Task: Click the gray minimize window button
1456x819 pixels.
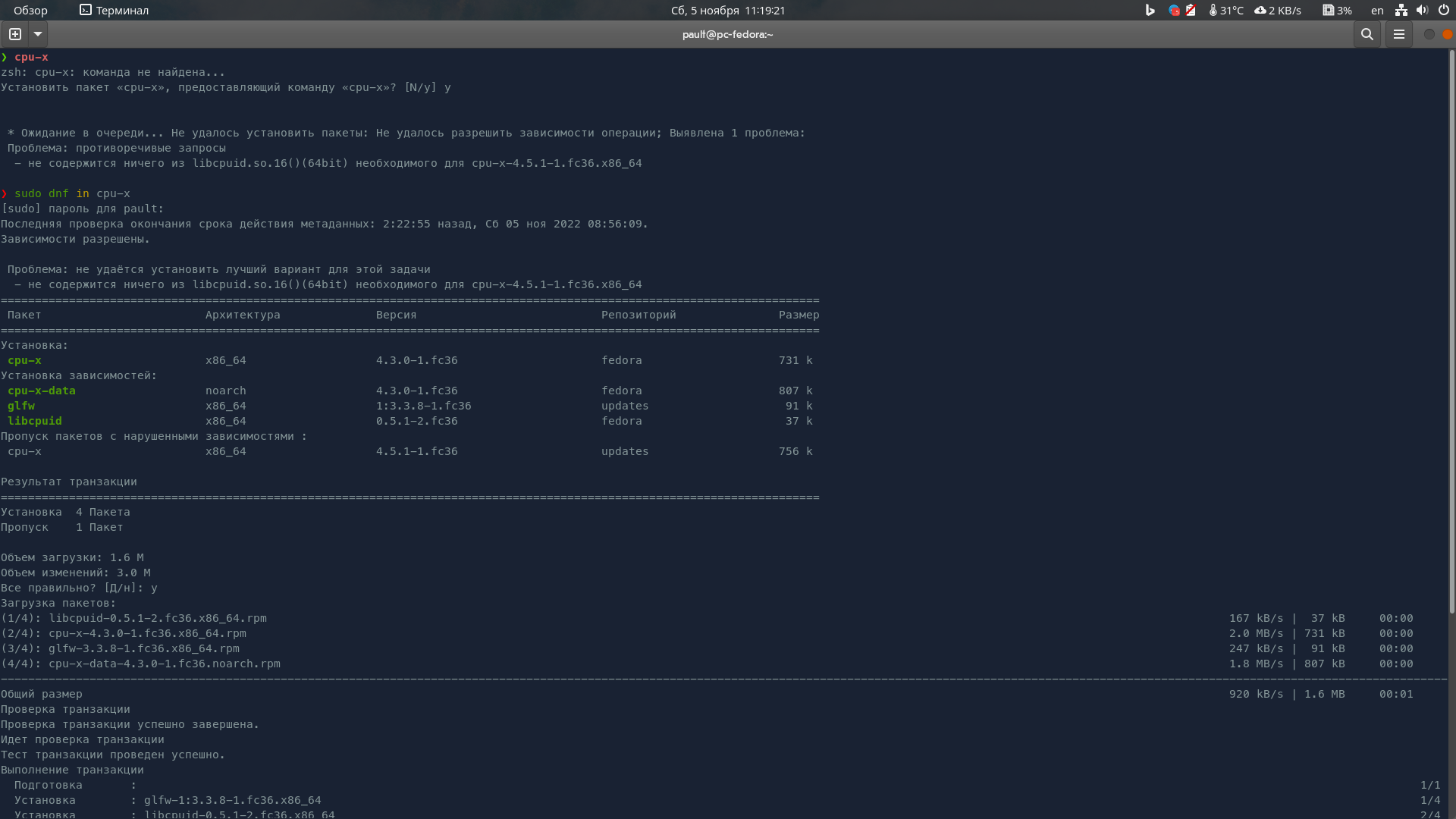Action: pos(1429,34)
